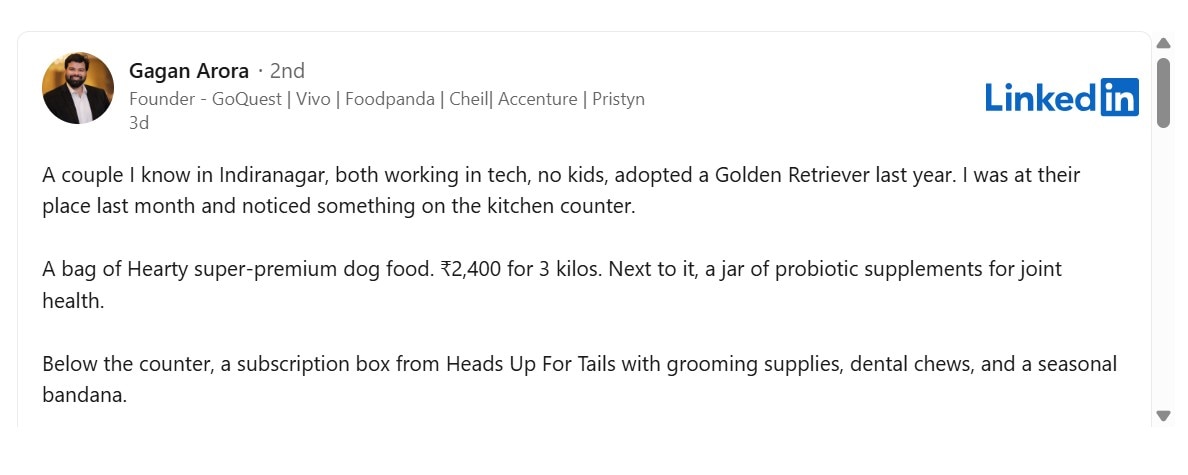The image size is (1188, 475).
Task: Click the 3d post timestamp
Action: pos(139,123)
